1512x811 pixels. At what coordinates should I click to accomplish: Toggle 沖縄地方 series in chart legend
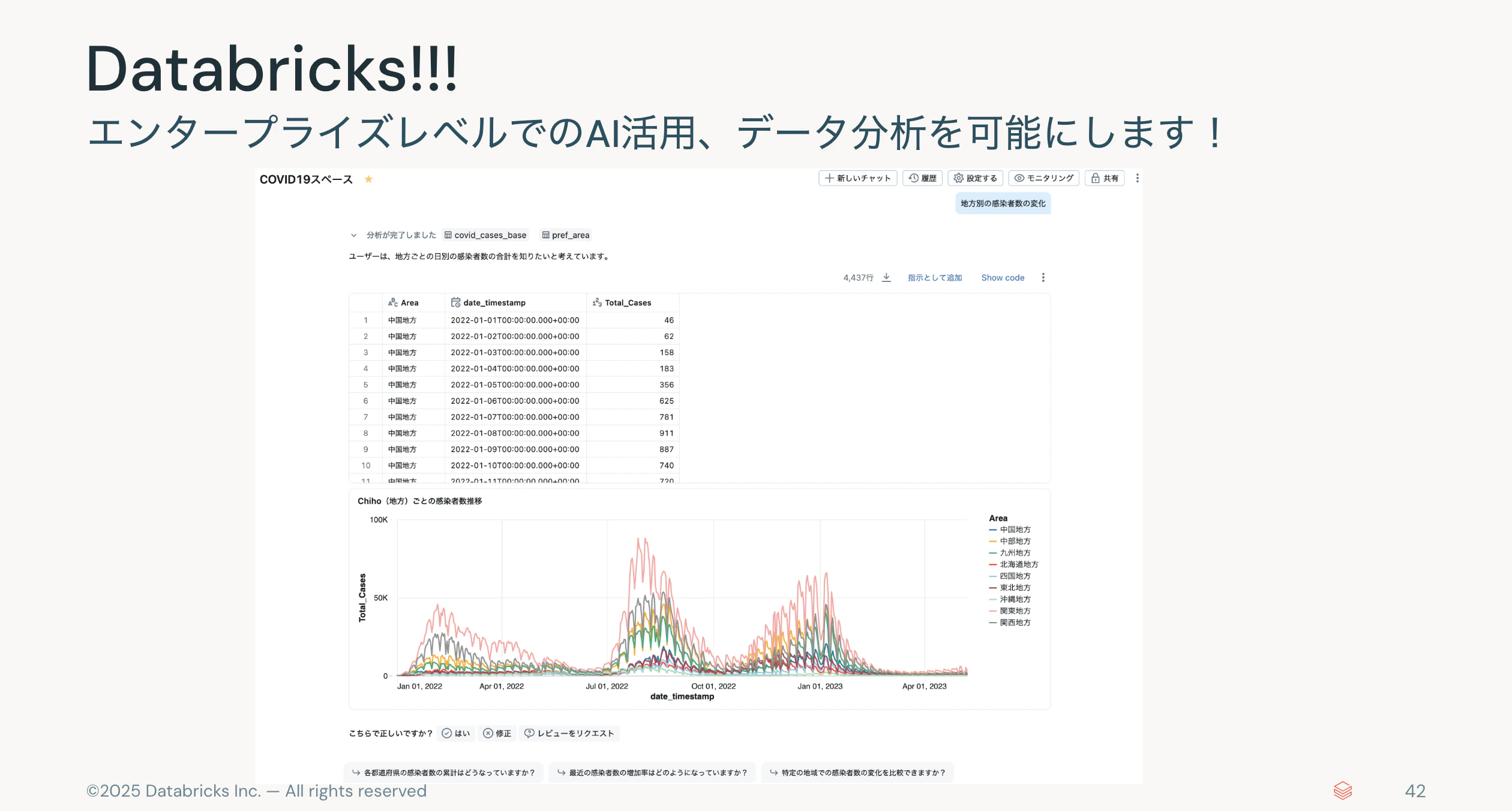click(1010, 599)
